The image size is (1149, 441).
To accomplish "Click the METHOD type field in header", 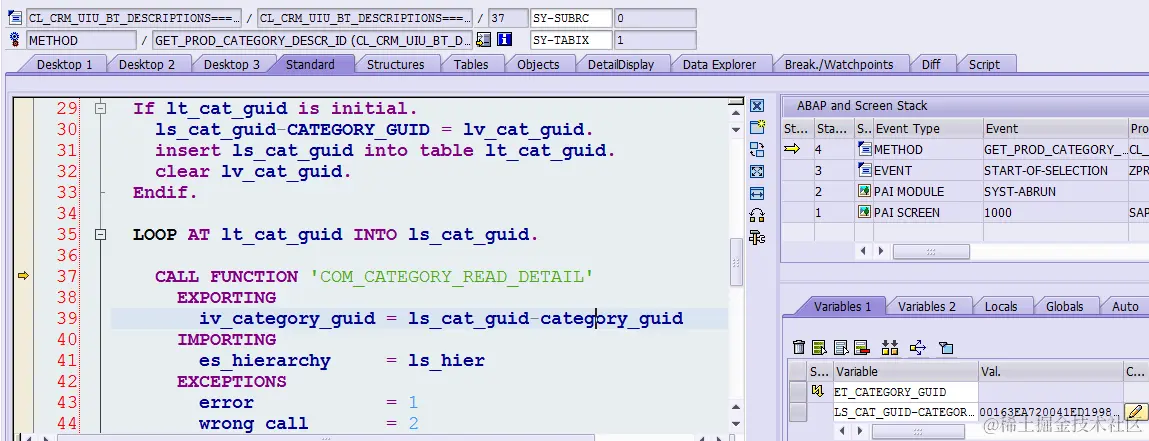I will pyautogui.click(x=81, y=40).
